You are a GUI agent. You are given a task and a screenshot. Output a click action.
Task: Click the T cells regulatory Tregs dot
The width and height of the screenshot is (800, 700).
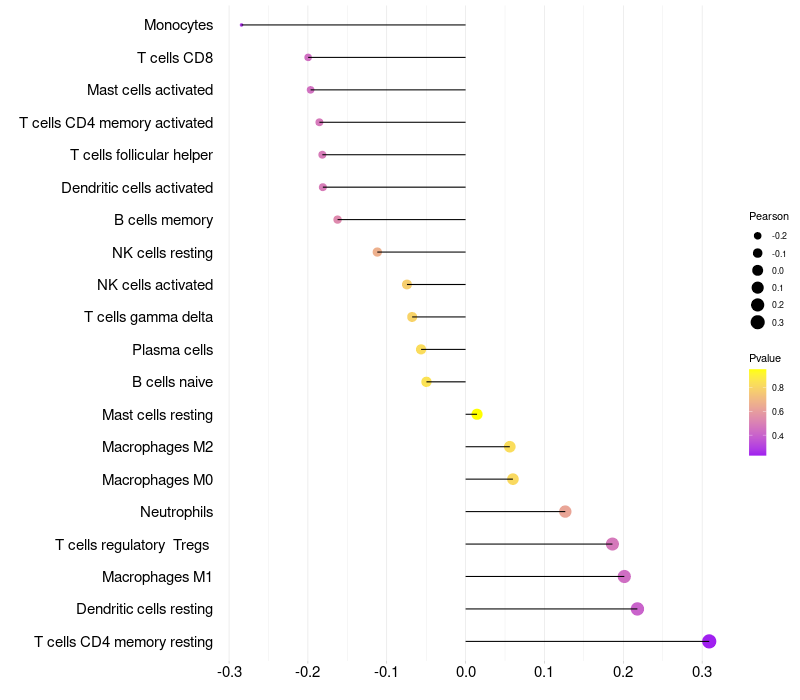pyautogui.click(x=612, y=544)
